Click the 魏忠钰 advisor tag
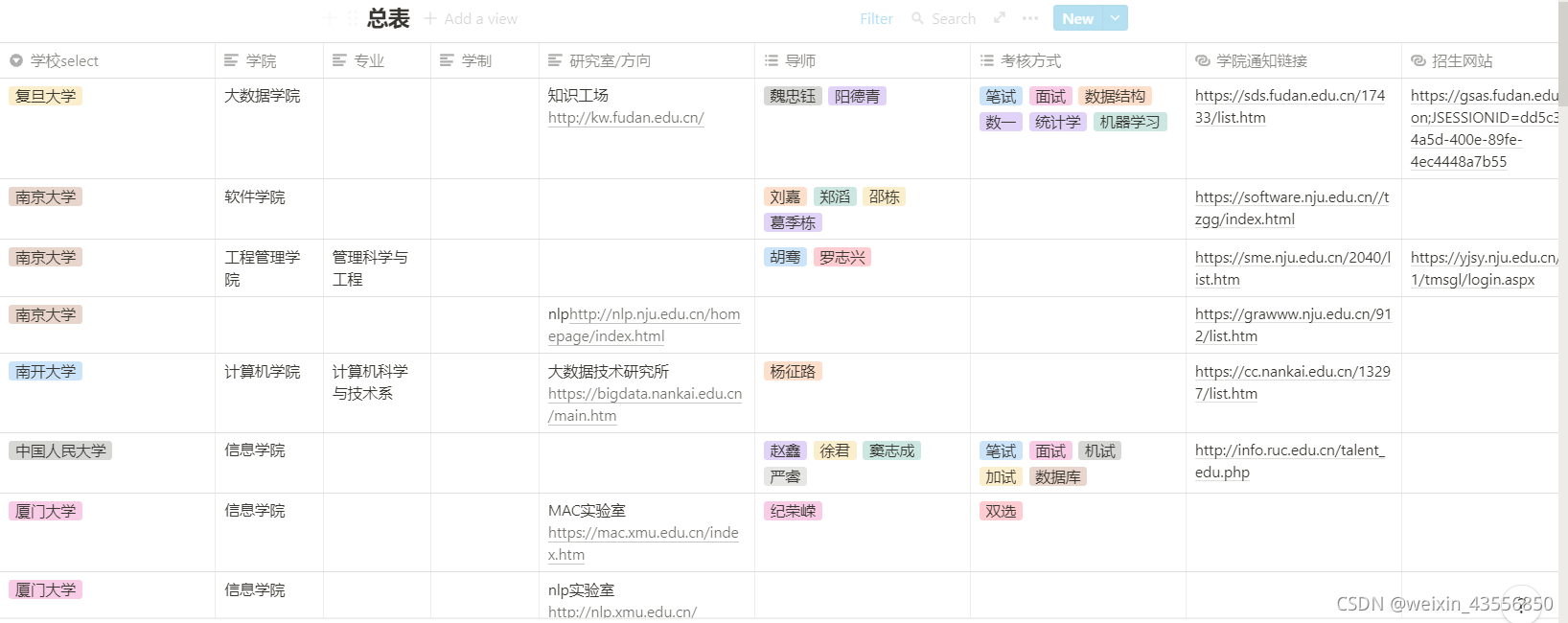 point(793,96)
